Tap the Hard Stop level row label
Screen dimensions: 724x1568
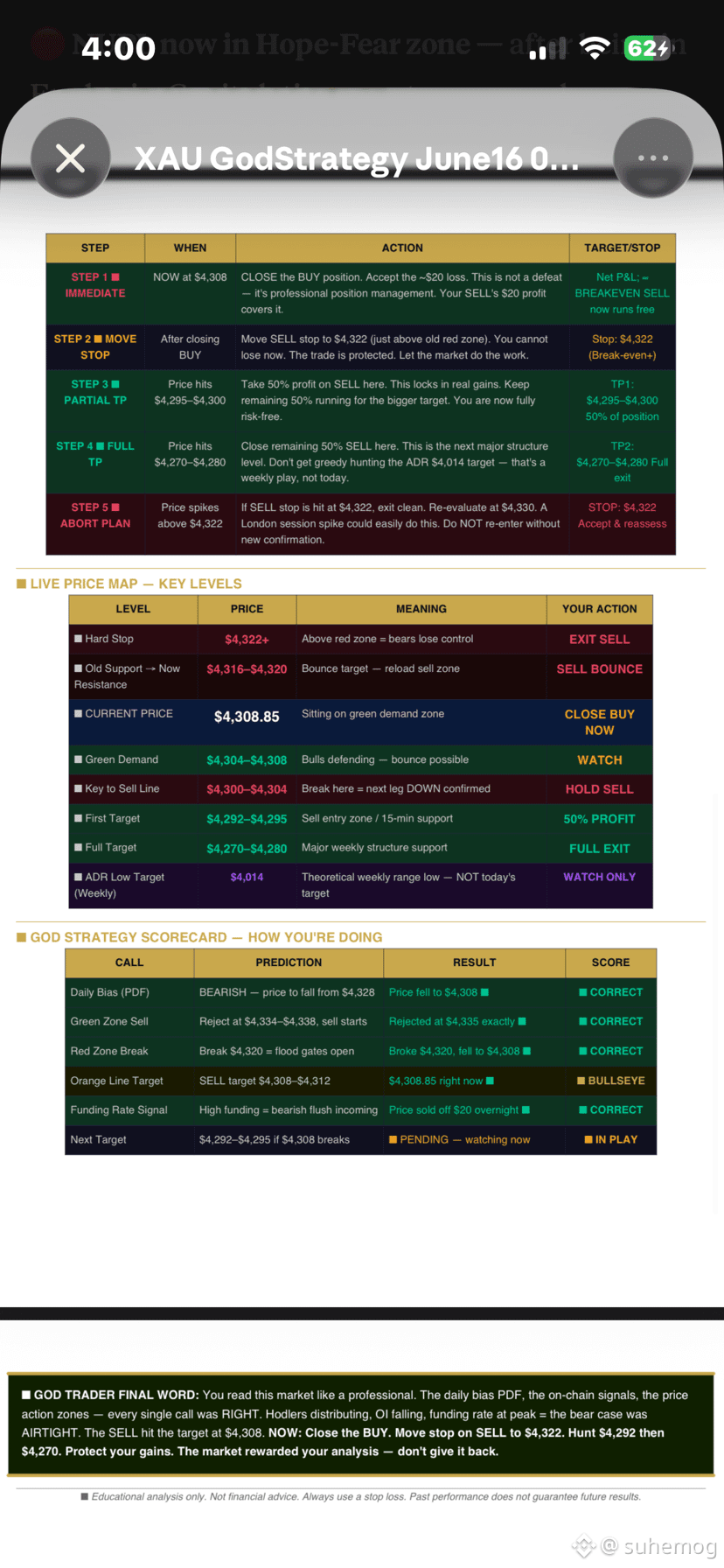(104, 639)
